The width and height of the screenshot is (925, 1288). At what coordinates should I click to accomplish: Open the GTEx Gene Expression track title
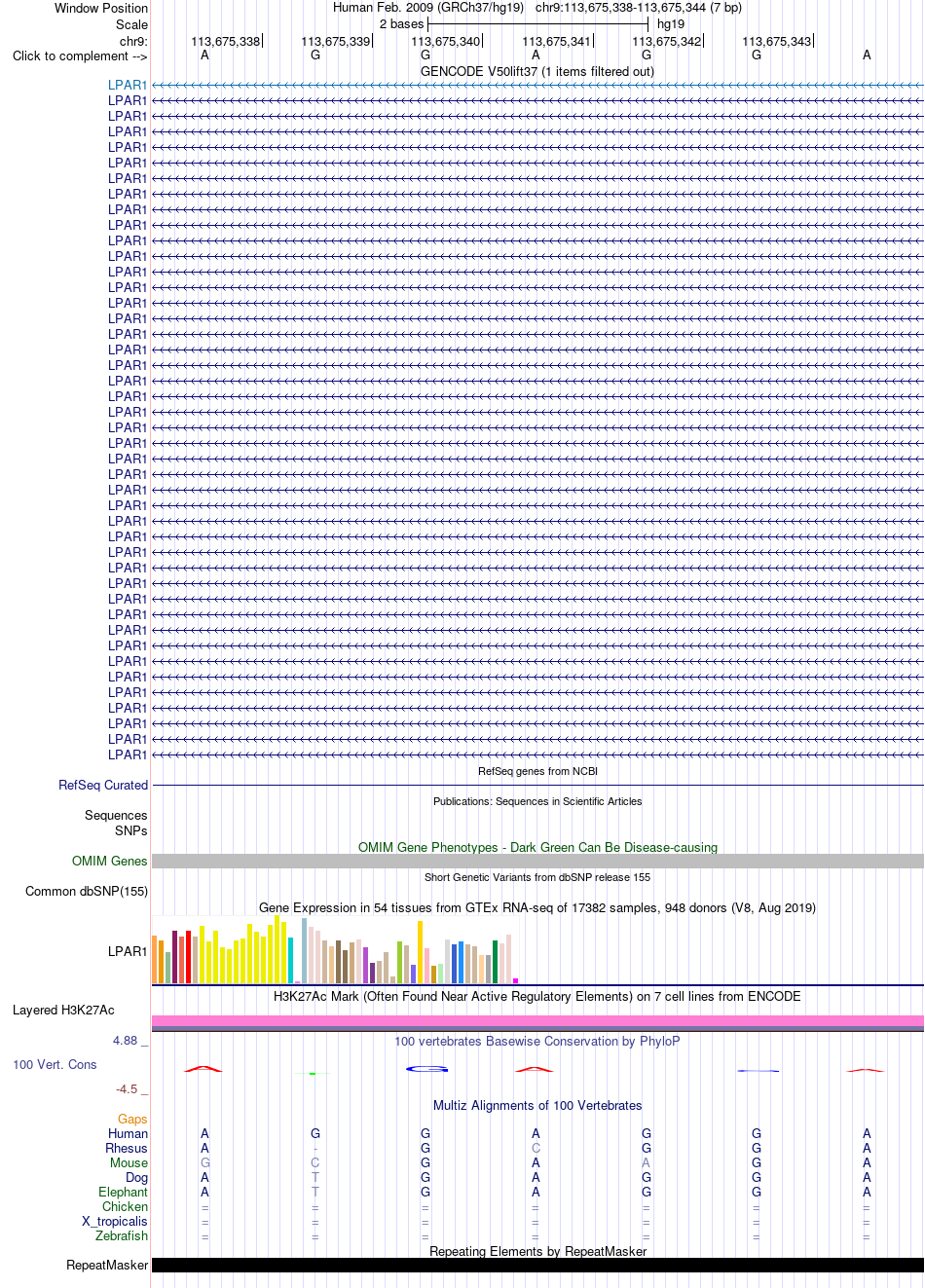tap(537, 908)
